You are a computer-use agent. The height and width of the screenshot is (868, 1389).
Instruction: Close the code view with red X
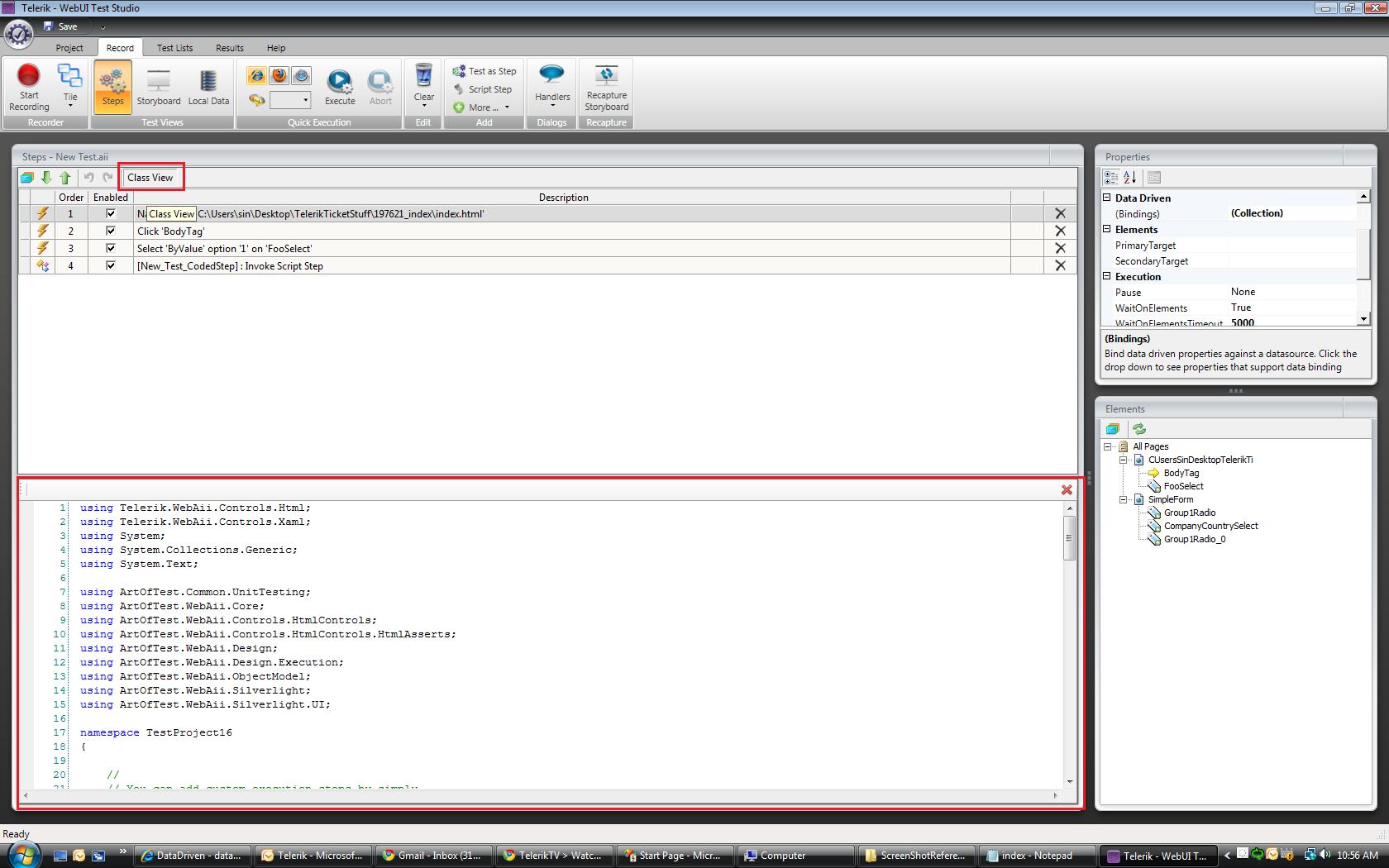point(1067,490)
